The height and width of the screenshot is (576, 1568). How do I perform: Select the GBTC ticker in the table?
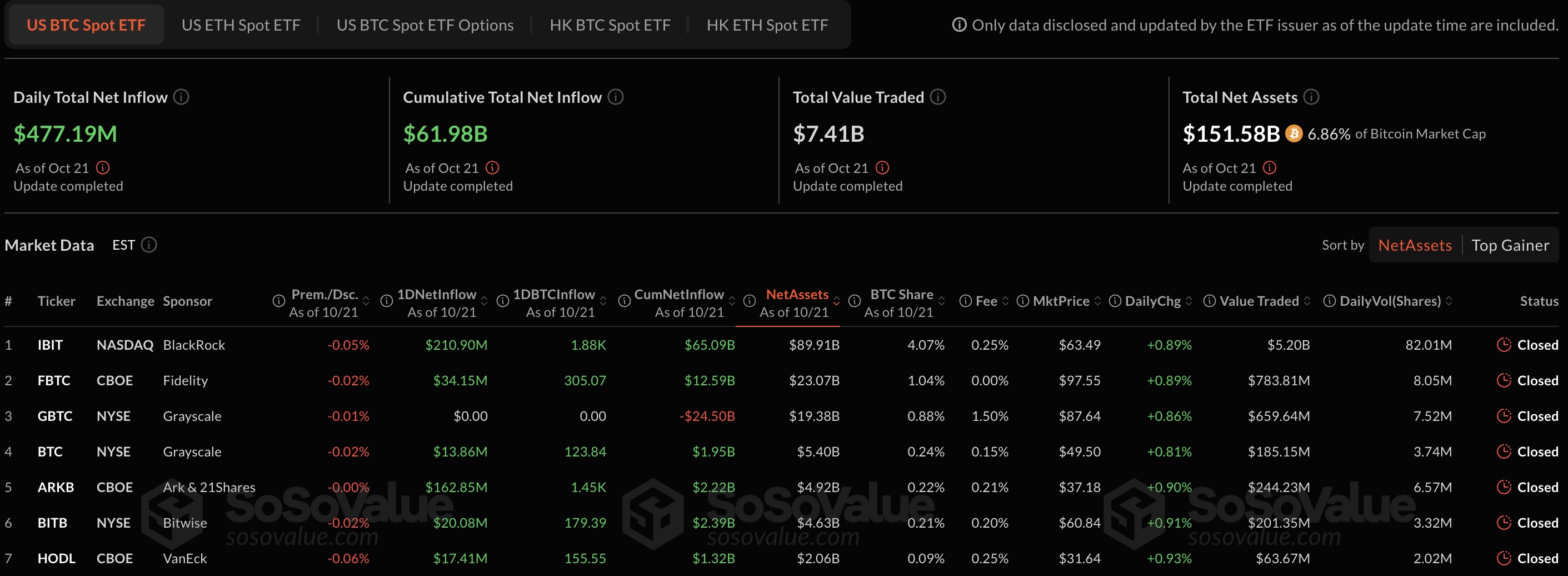[55, 416]
